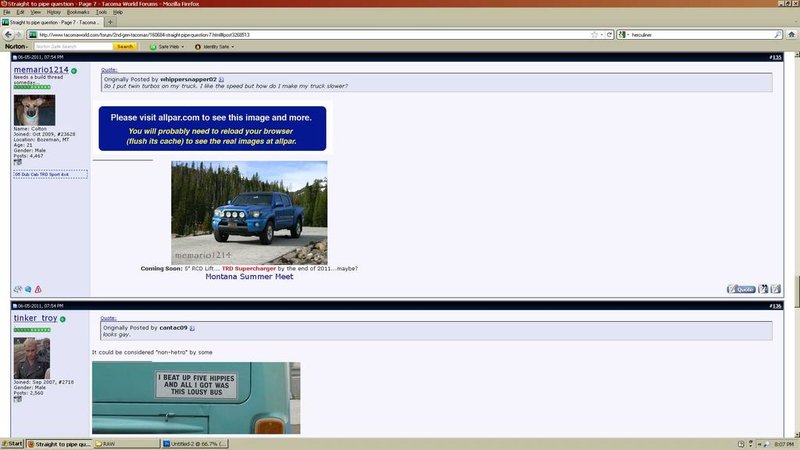800x450 pixels.
Task: Open the View menu
Action: coord(36,12)
